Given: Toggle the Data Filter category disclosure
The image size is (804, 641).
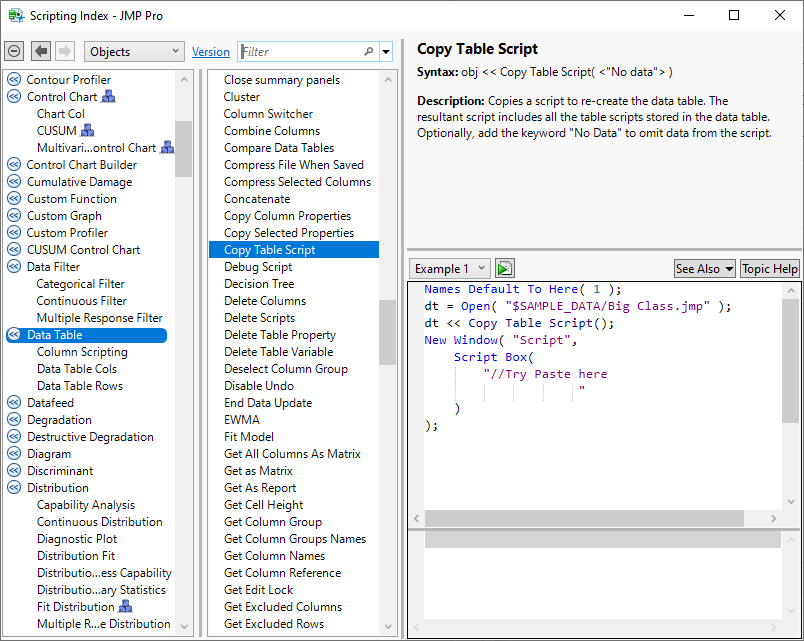Looking at the screenshot, I should tap(14, 267).
